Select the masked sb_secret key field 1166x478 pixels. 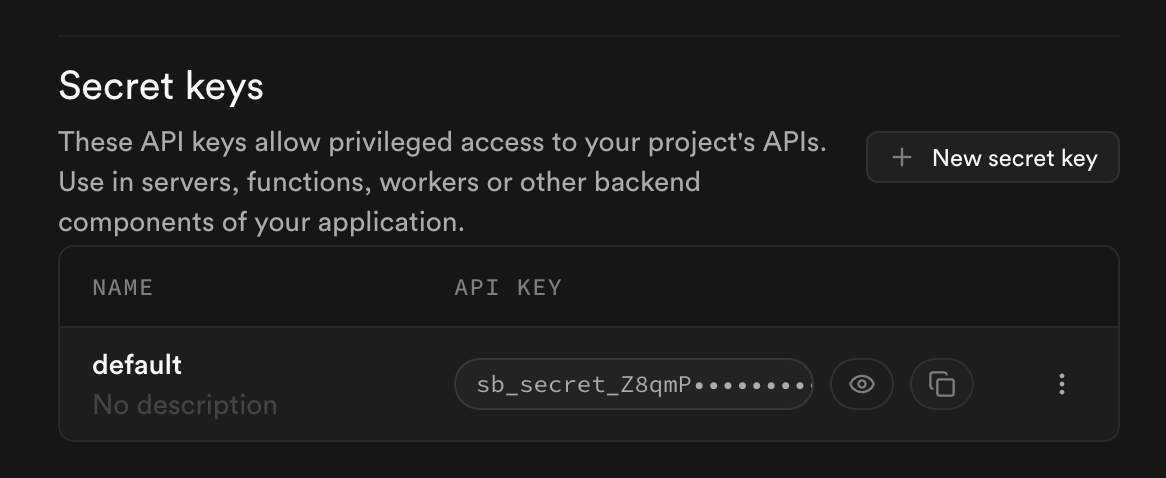[x=633, y=384]
